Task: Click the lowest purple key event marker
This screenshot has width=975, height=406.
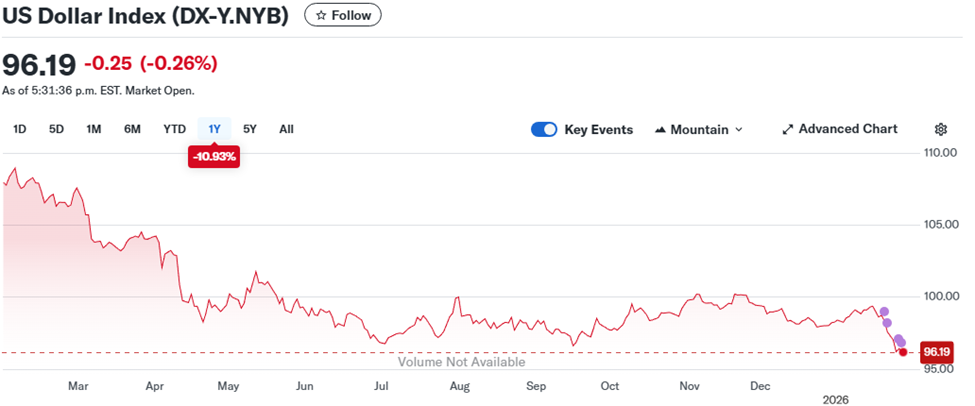Action: click(x=901, y=343)
